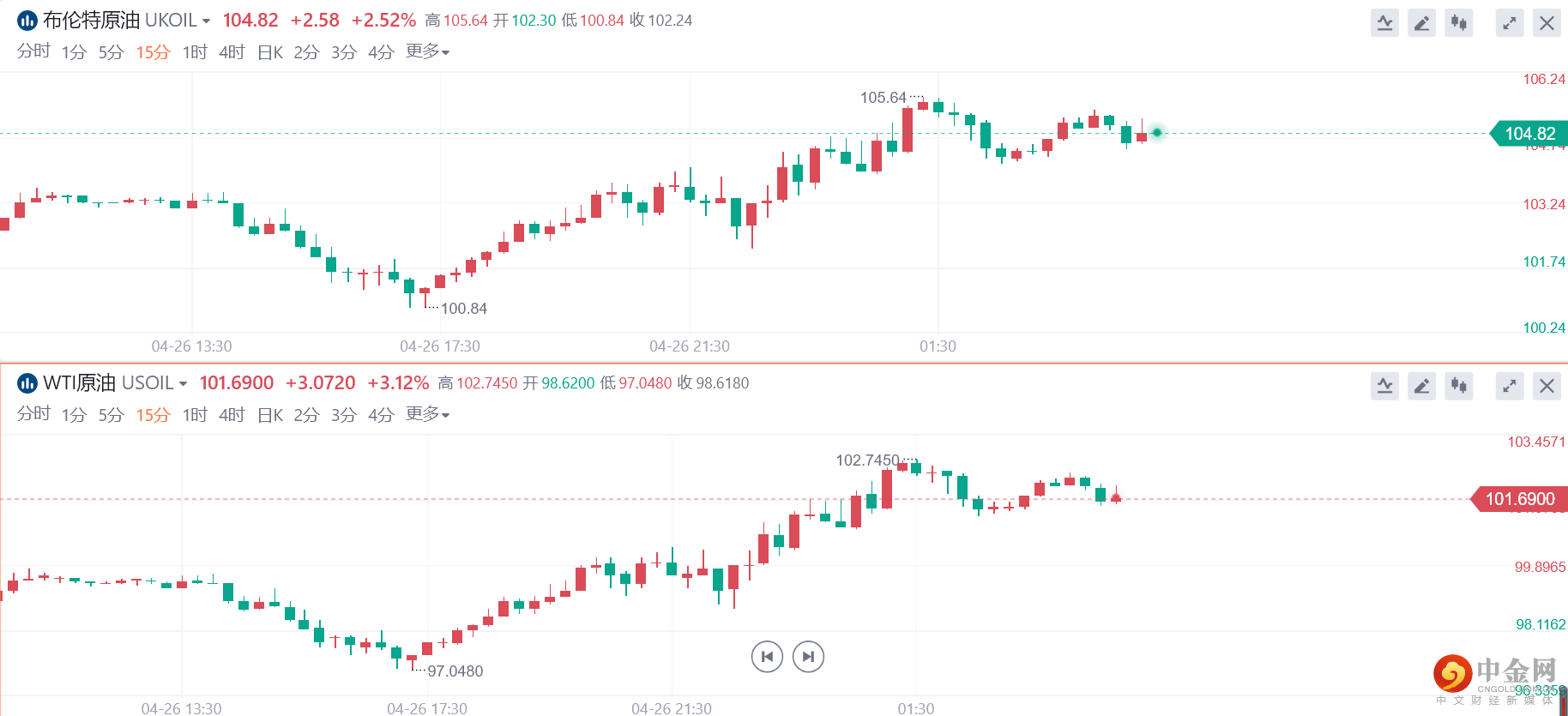1568x716 pixels.
Task: Expand 更多 timeframes in WTI chart
Action: pyautogui.click(x=427, y=415)
